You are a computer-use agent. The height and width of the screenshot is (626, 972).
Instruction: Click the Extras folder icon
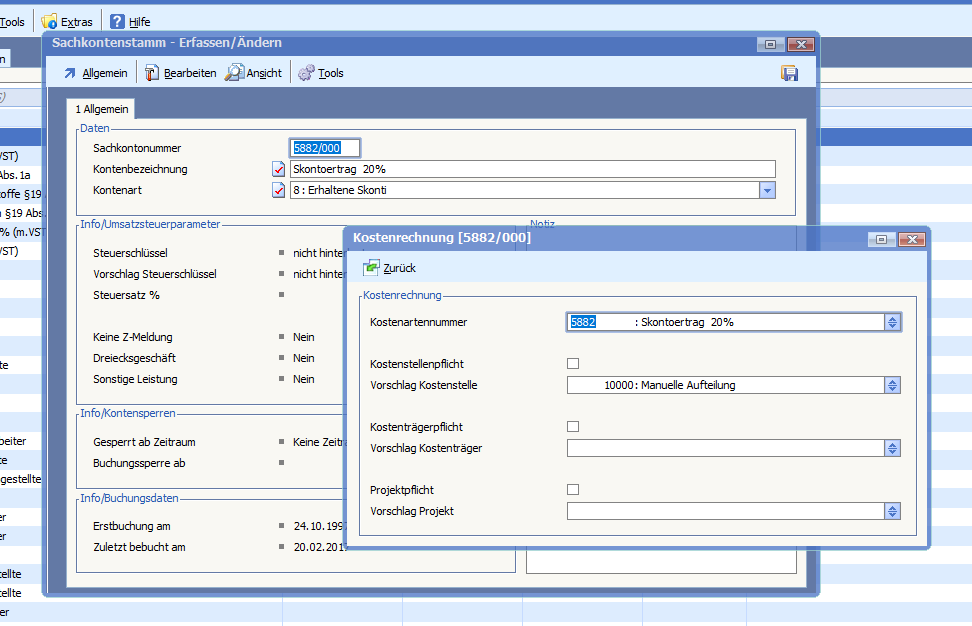pyautogui.click(x=49, y=21)
